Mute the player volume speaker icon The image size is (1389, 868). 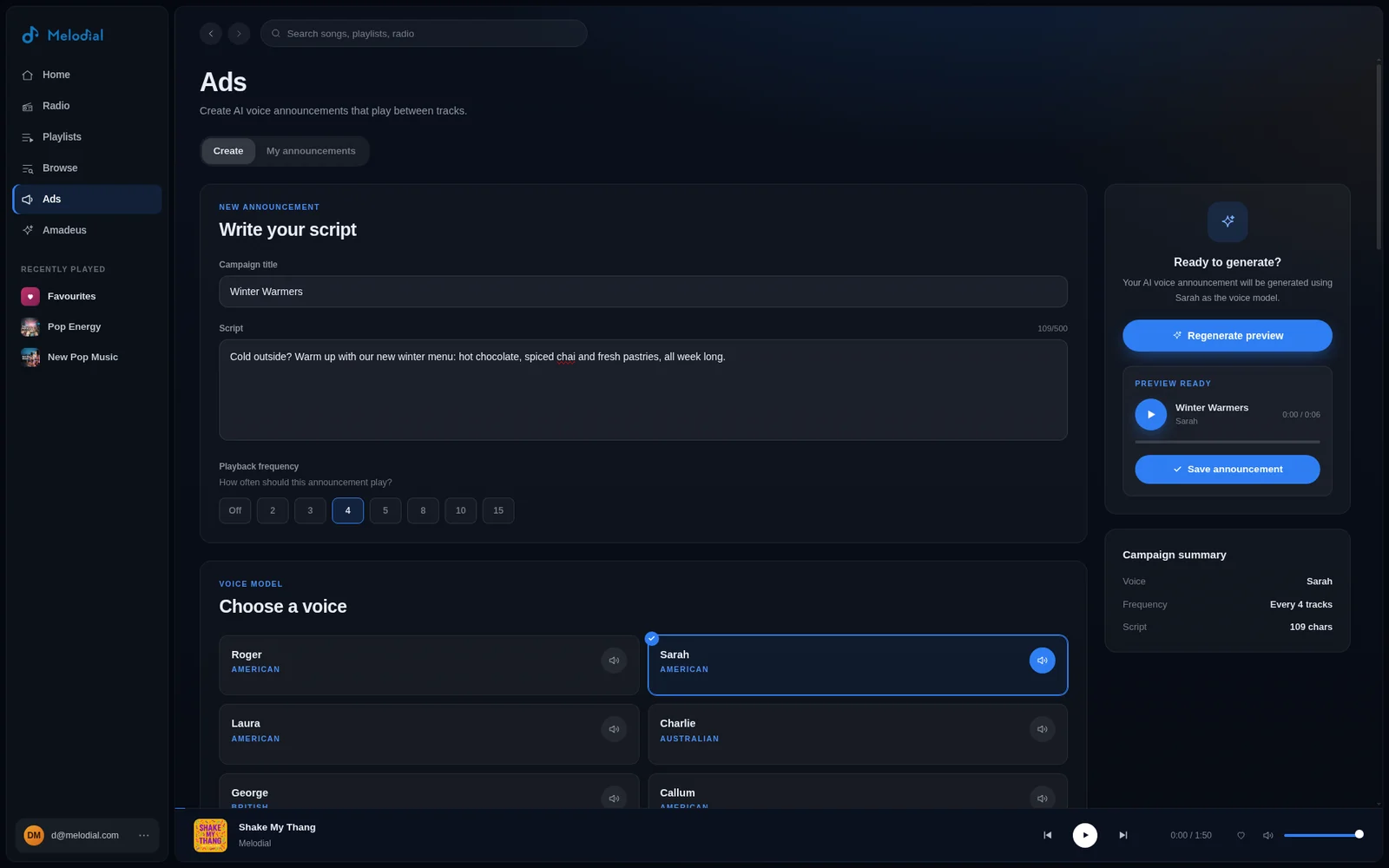point(1267,836)
